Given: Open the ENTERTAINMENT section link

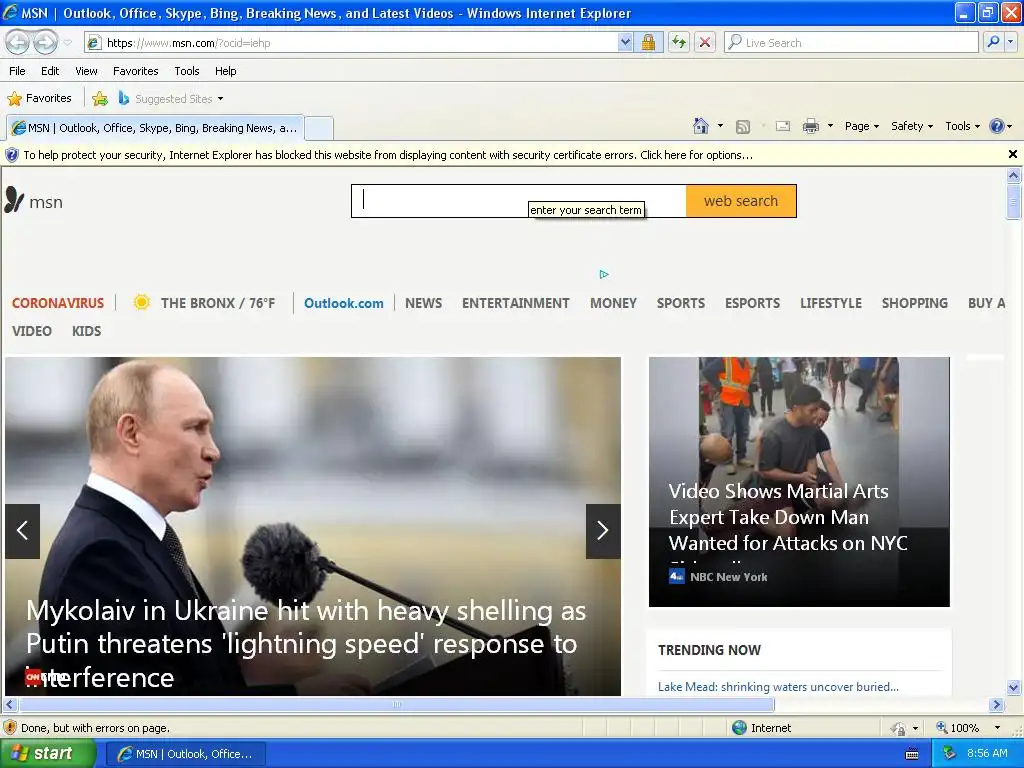Looking at the screenshot, I should [515, 303].
